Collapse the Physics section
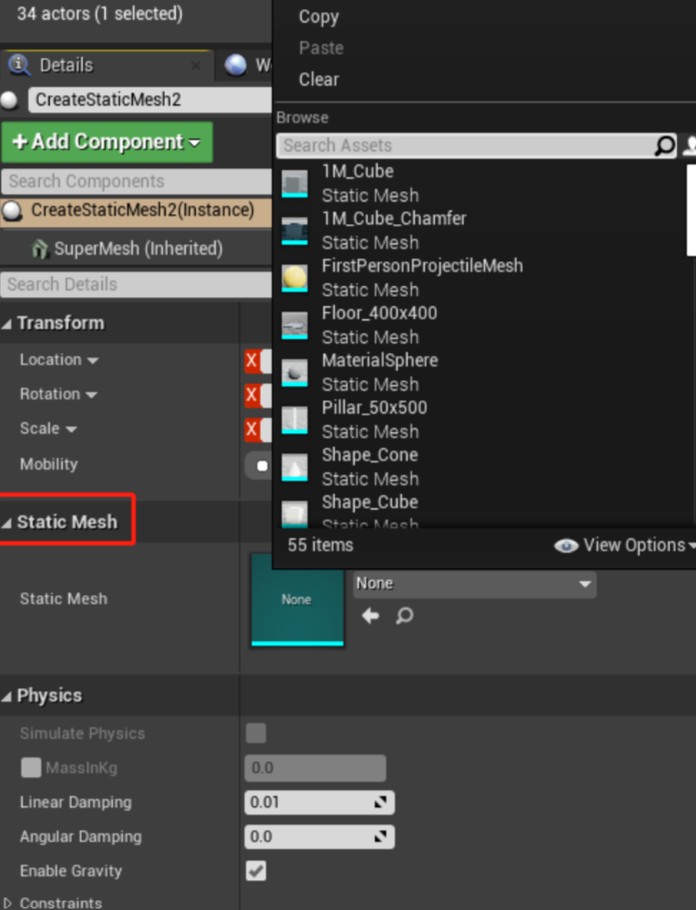 [x=7, y=696]
